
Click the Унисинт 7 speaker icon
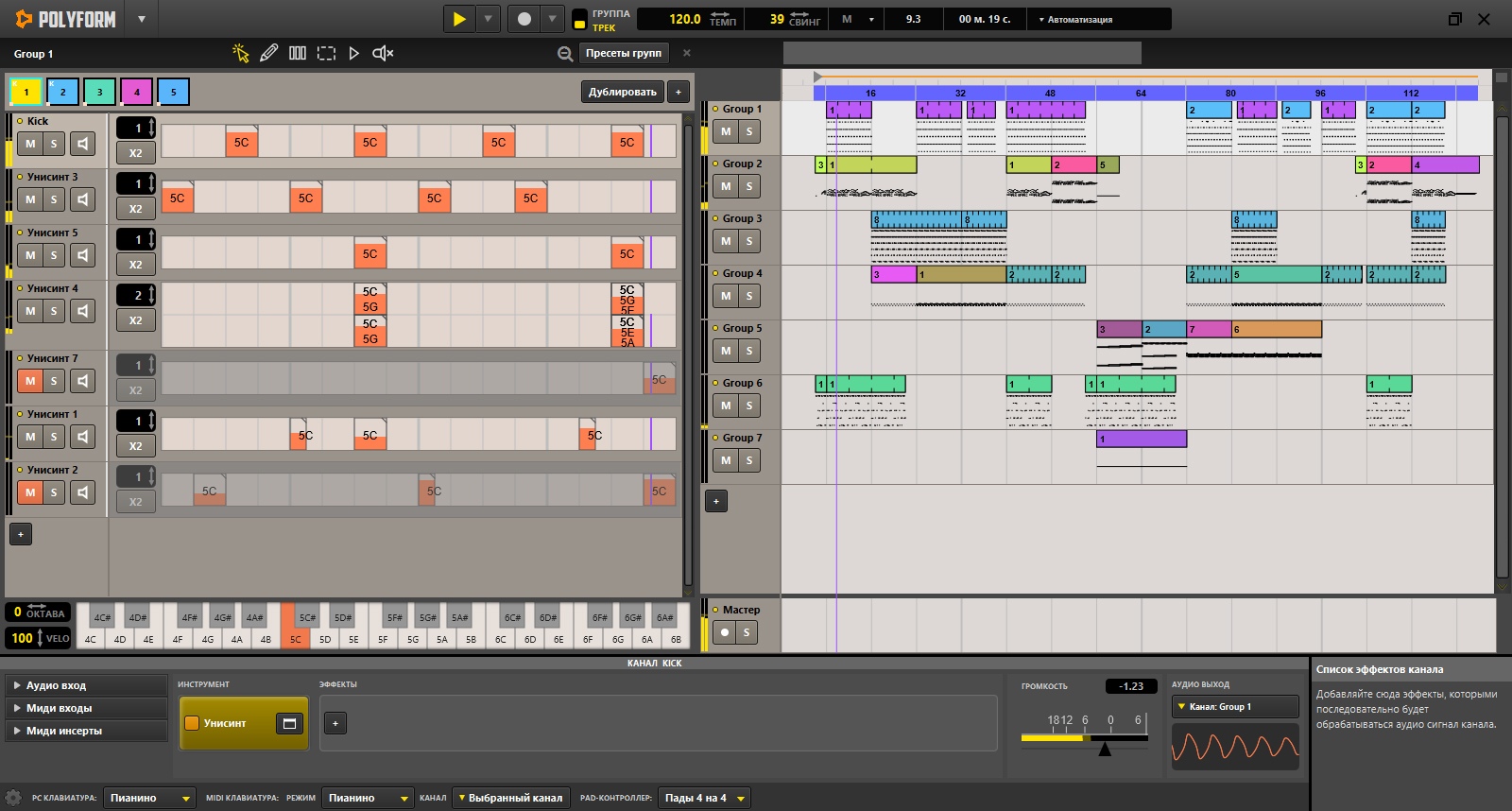(x=83, y=381)
